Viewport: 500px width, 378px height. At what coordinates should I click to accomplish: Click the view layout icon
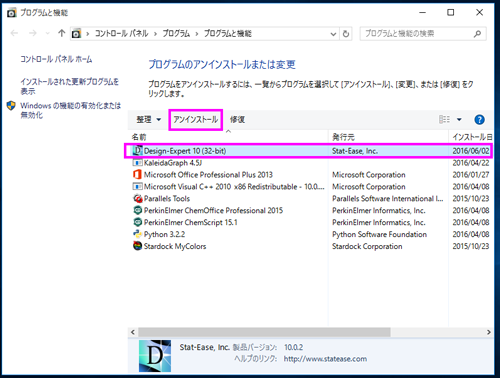point(444,119)
